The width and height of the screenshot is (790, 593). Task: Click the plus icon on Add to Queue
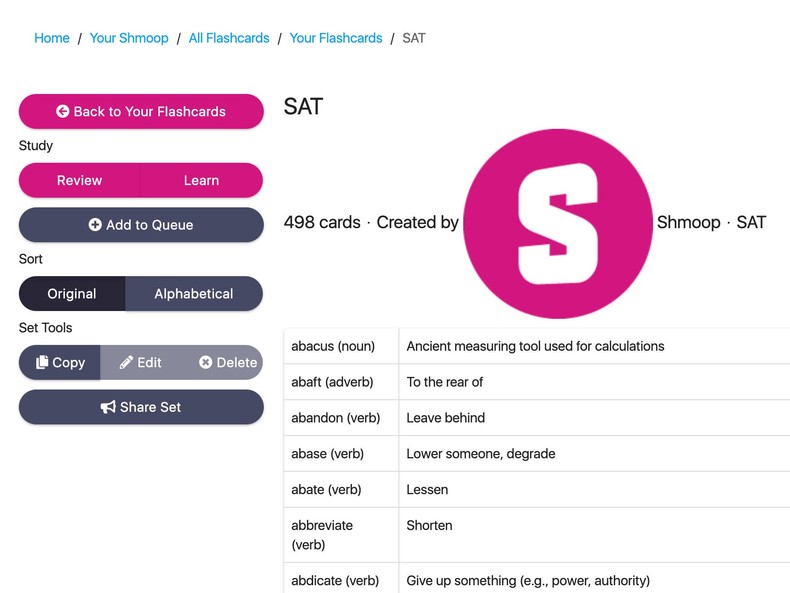coord(95,225)
